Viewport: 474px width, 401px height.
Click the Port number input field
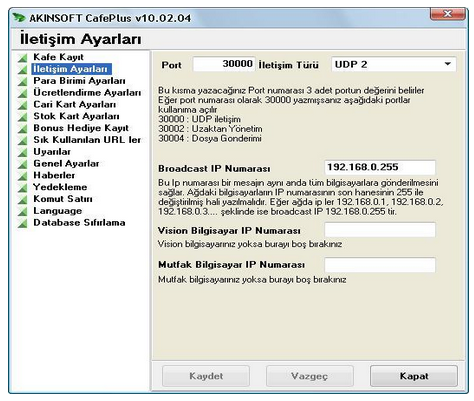(x=224, y=64)
